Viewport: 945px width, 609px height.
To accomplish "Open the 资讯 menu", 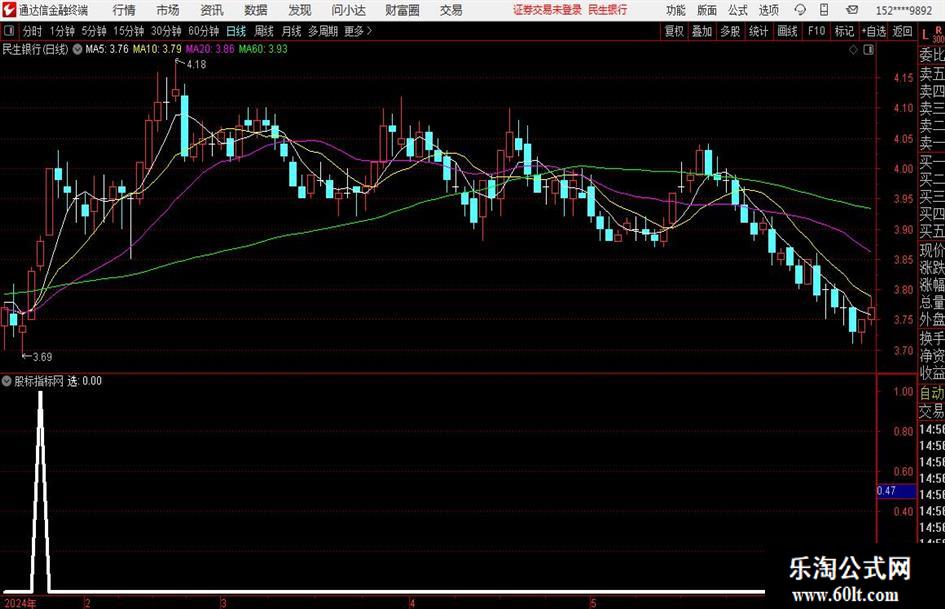I will point(212,10).
